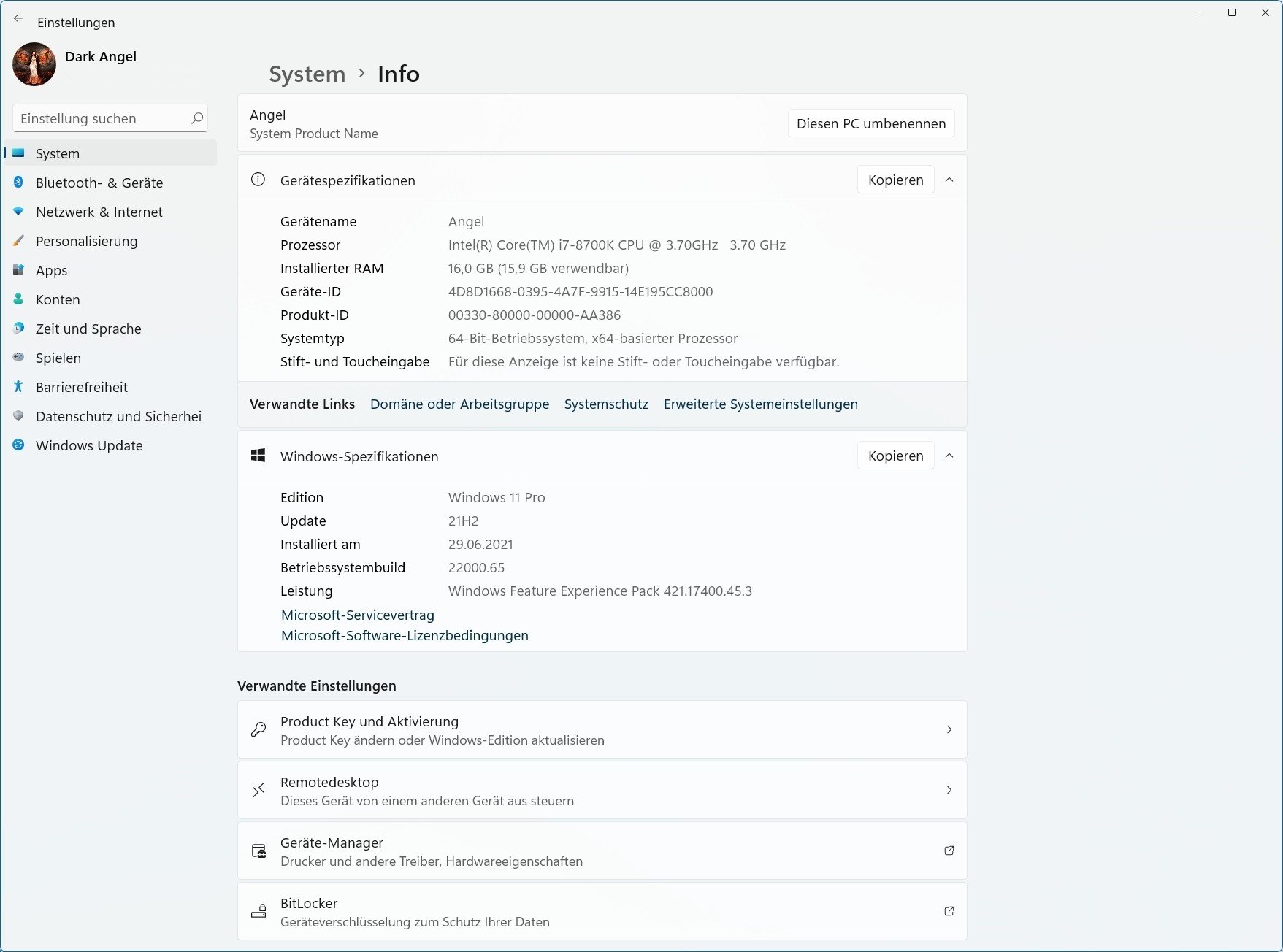Click the Personalisierung brush icon

click(x=19, y=241)
